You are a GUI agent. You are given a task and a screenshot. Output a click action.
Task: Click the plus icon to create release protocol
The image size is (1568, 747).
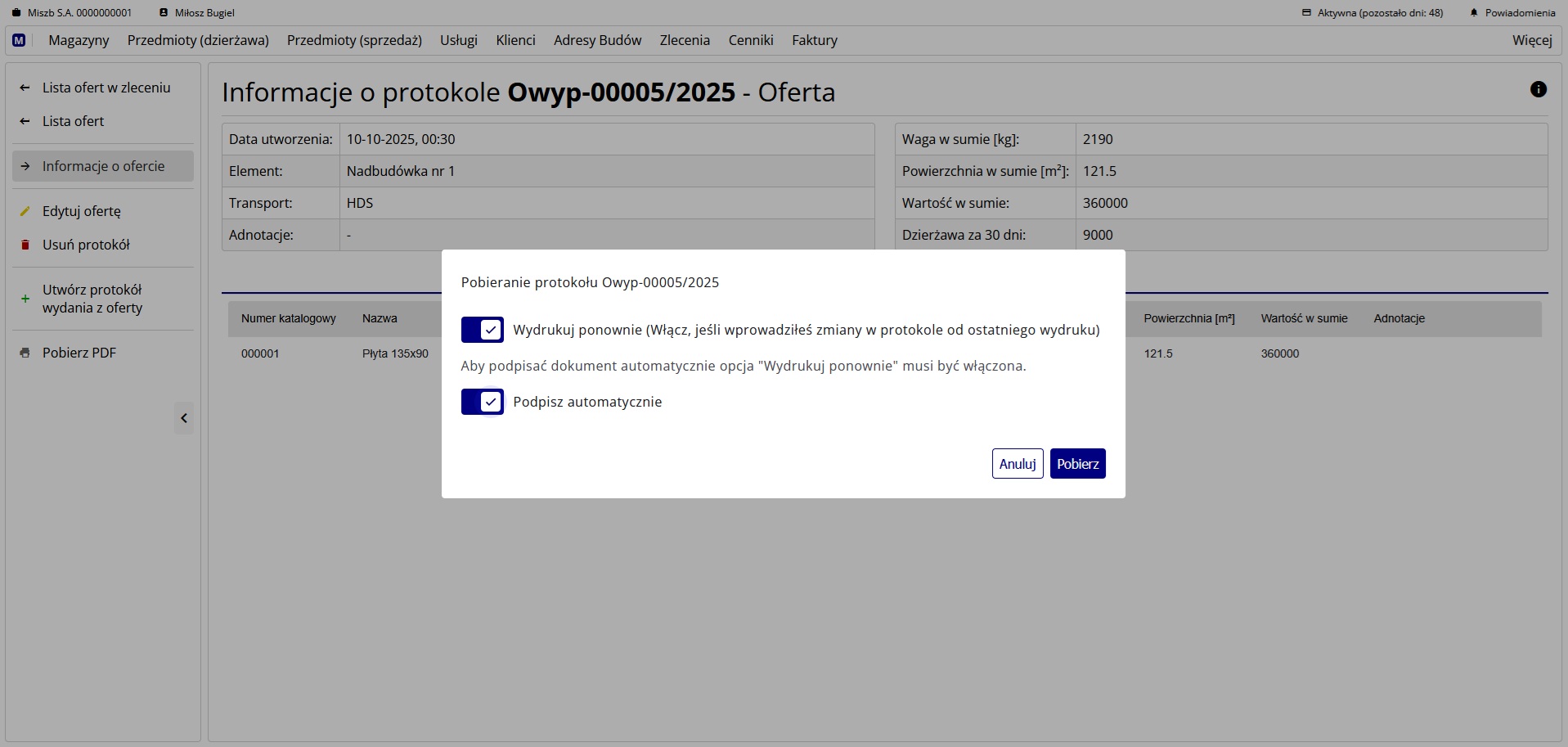[x=25, y=299]
